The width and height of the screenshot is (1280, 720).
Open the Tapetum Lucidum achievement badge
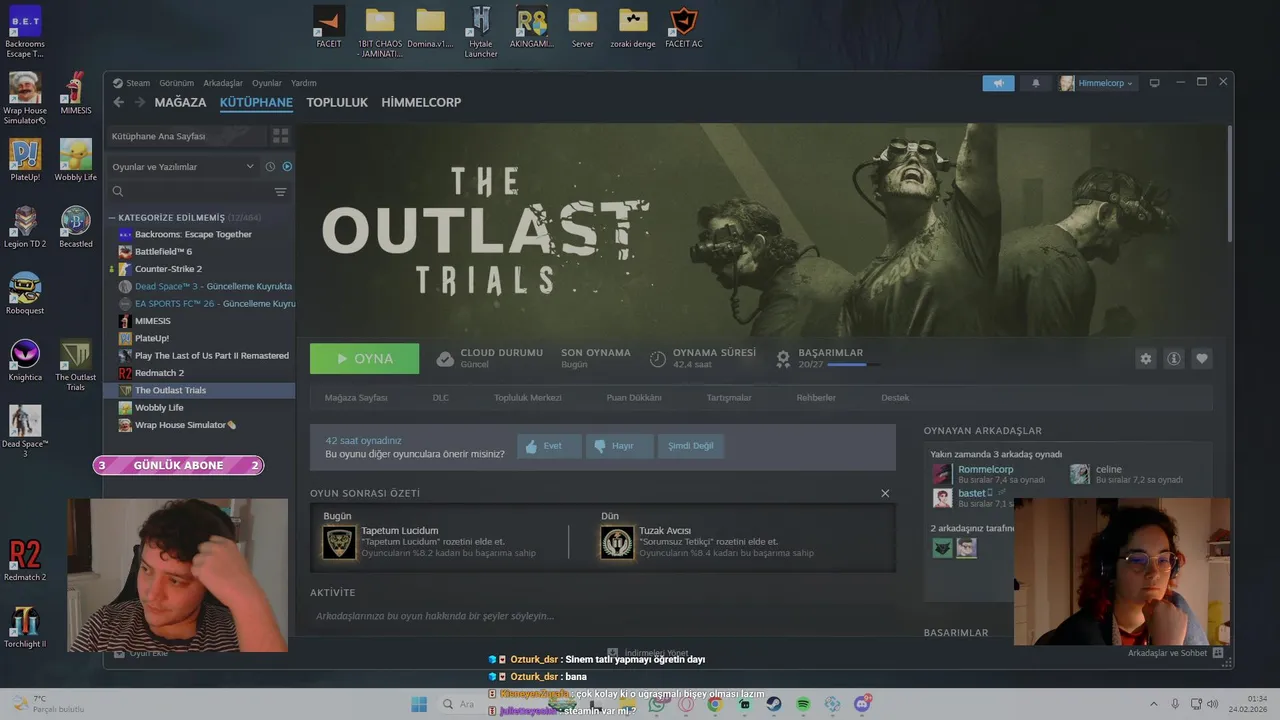[x=340, y=542]
